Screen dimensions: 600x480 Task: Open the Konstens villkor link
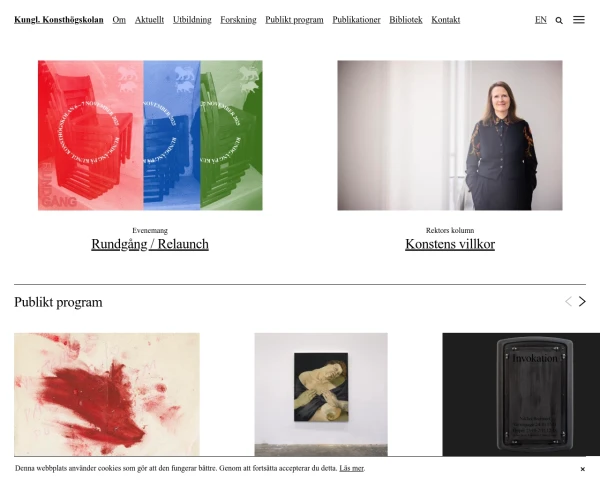(450, 244)
